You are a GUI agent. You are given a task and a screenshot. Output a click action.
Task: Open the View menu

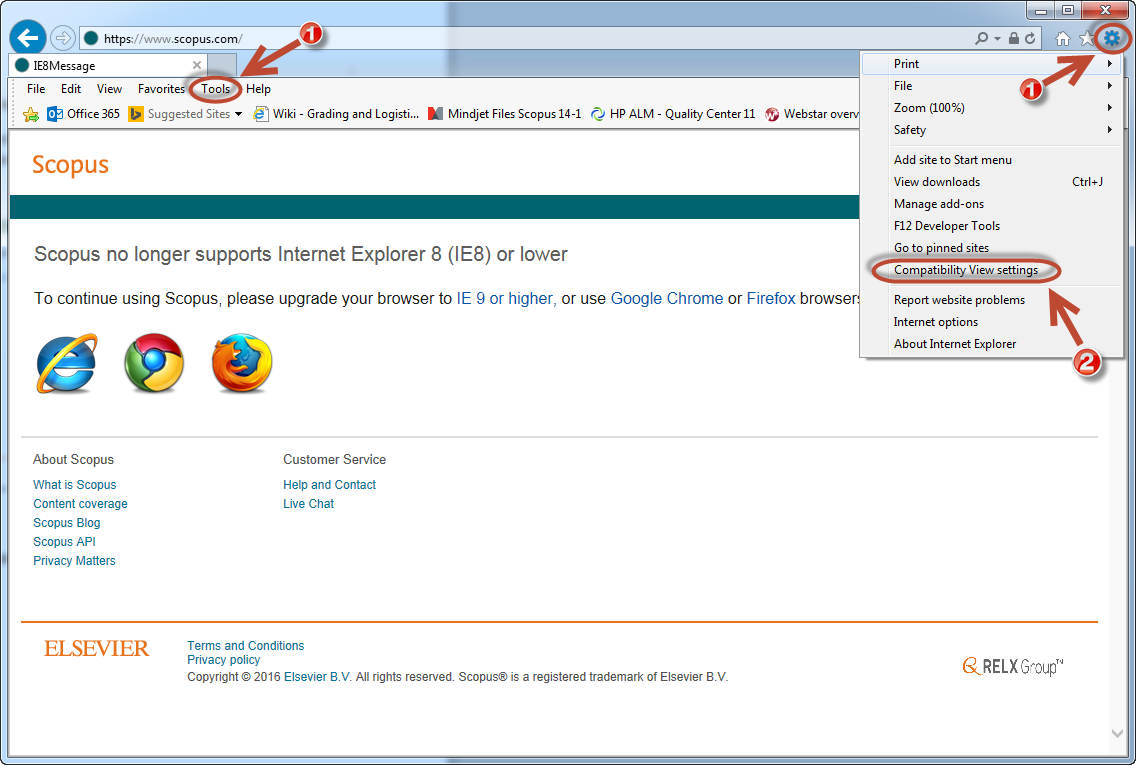pos(109,89)
